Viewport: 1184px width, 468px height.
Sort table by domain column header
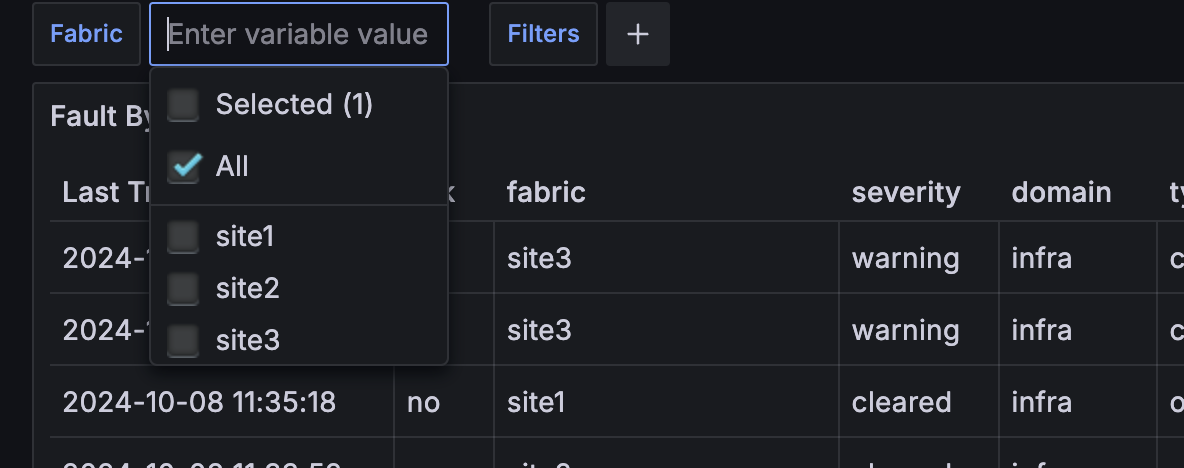[1061, 192]
